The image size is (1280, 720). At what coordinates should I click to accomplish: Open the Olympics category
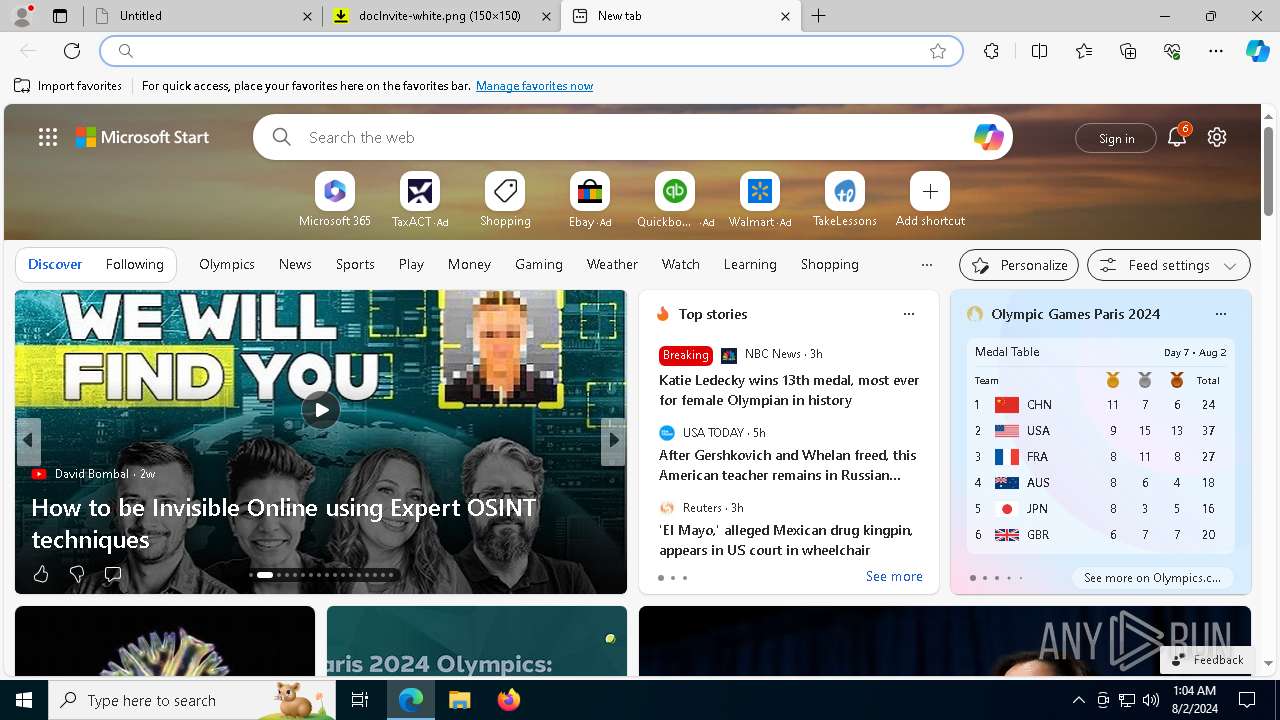point(227,264)
